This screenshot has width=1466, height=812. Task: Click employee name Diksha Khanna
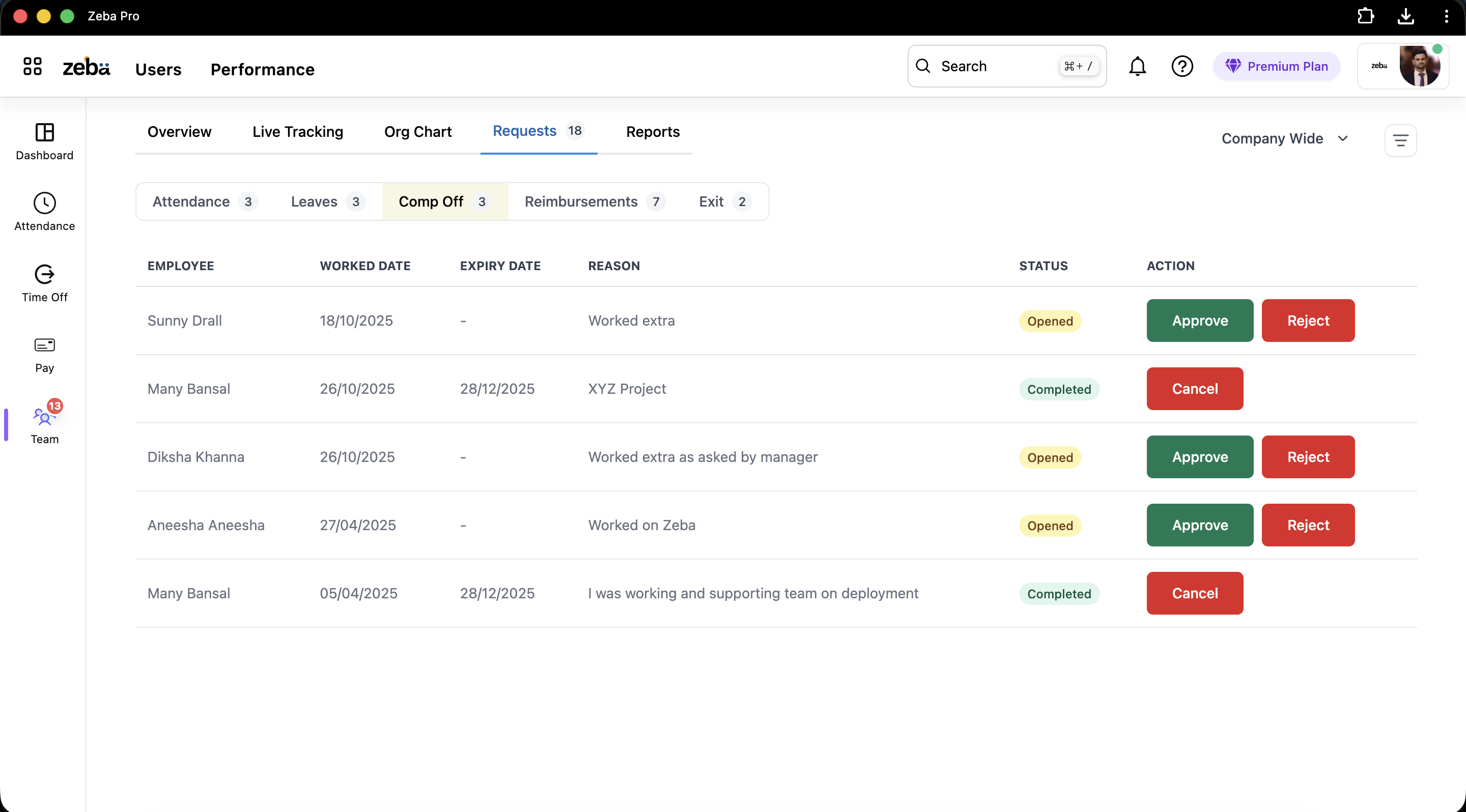[x=196, y=457]
